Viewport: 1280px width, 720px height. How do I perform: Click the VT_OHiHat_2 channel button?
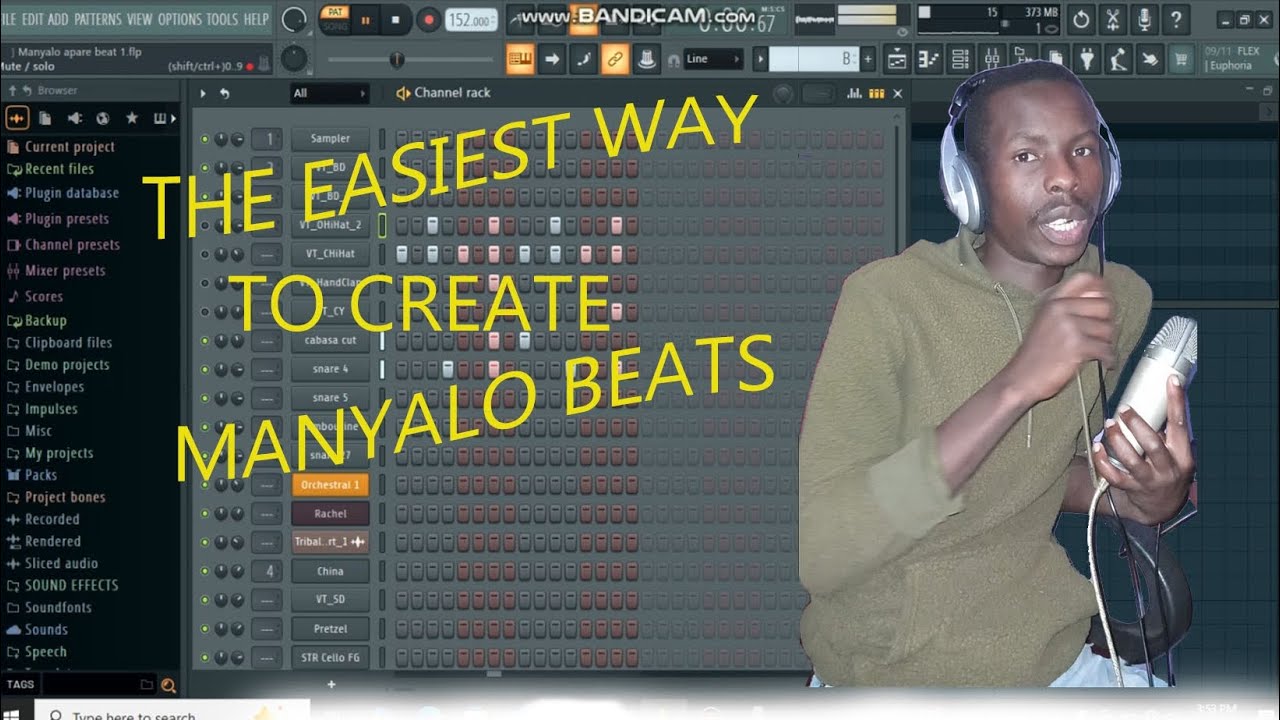(331, 225)
